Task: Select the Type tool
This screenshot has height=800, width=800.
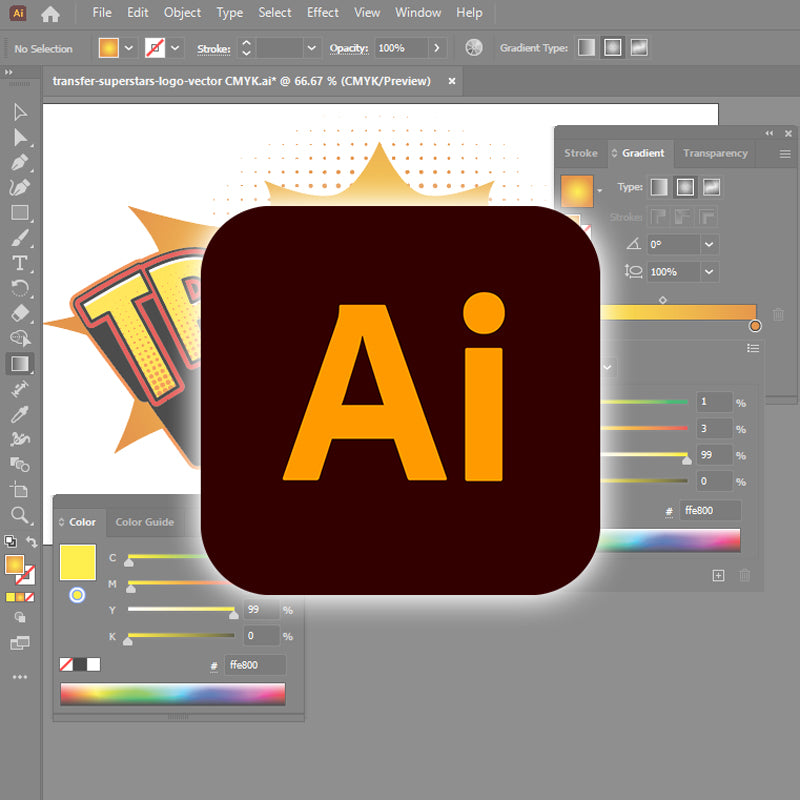Action: pos(20,263)
